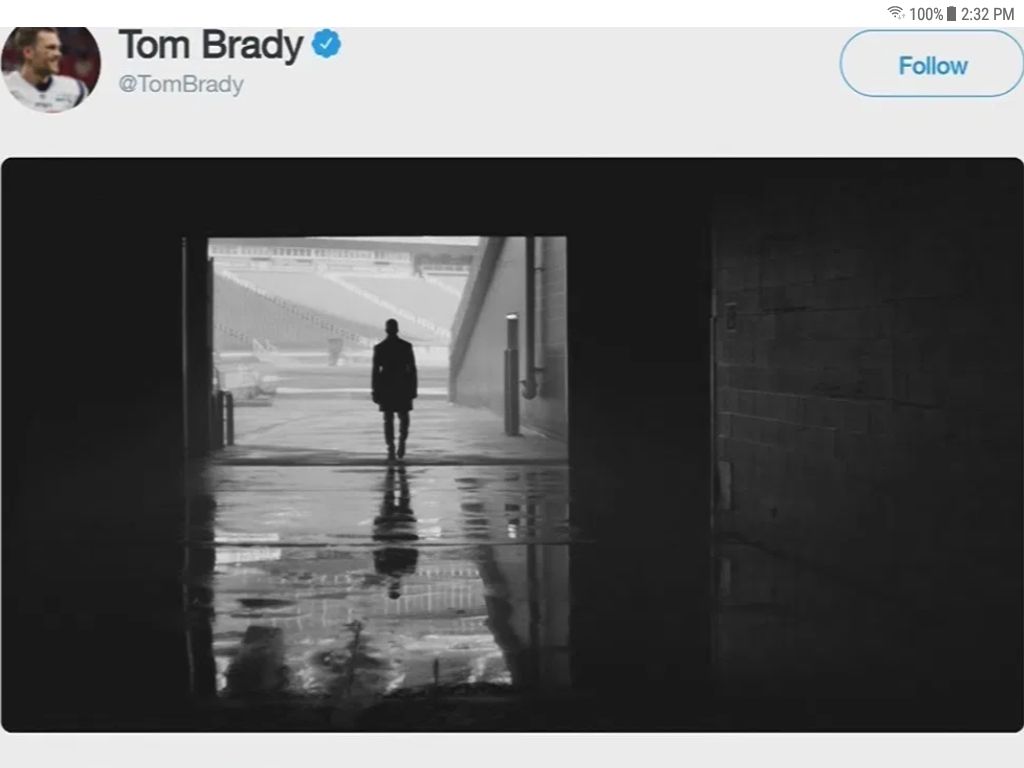1024x768 pixels.
Task: Click the 100% battery percentage
Action: pos(926,14)
